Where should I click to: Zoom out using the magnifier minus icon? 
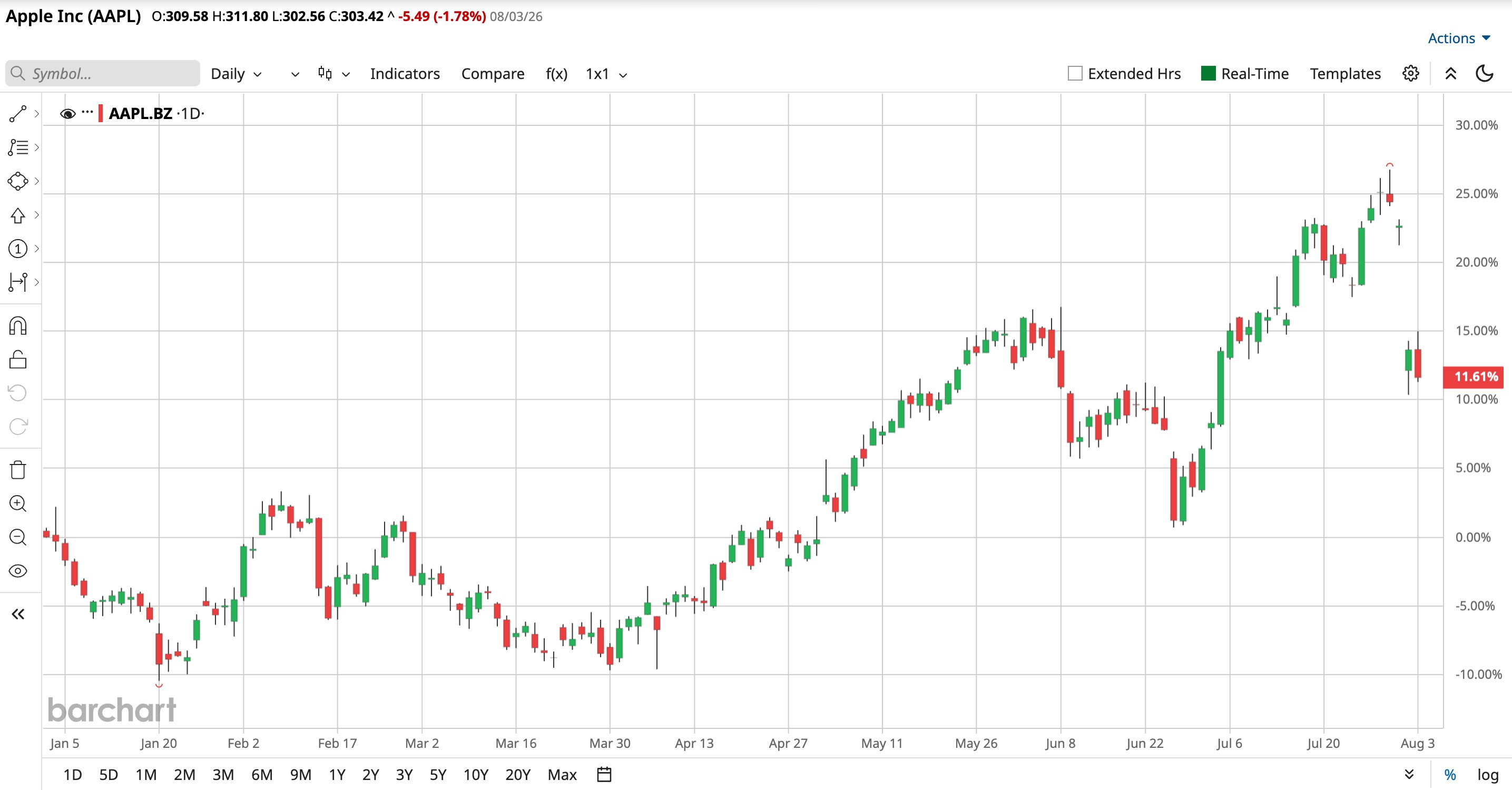click(17, 537)
